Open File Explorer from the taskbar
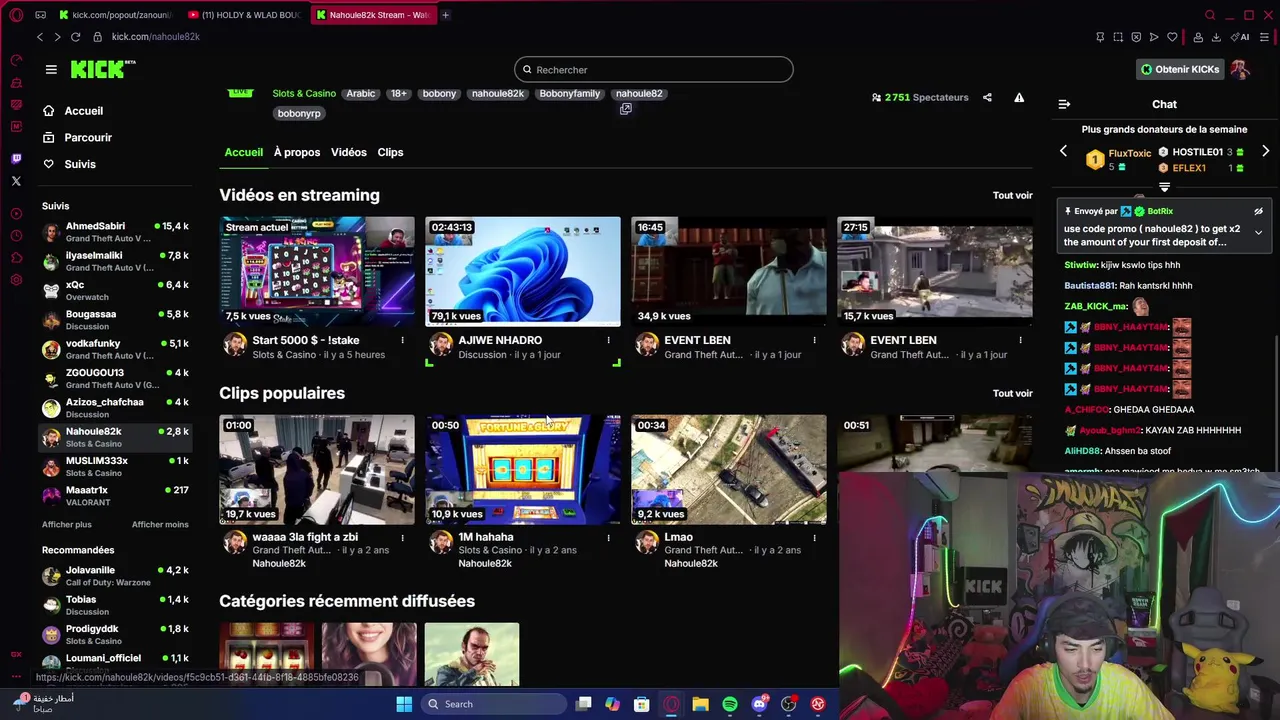 tap(700, 704)
